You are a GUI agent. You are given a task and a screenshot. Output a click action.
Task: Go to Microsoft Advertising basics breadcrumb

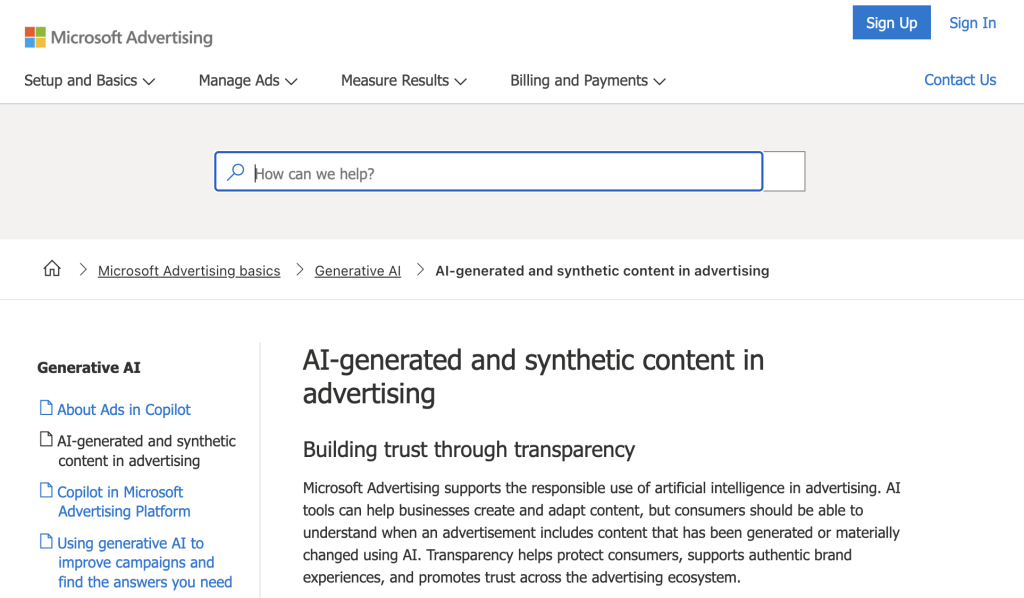[189, 270]
